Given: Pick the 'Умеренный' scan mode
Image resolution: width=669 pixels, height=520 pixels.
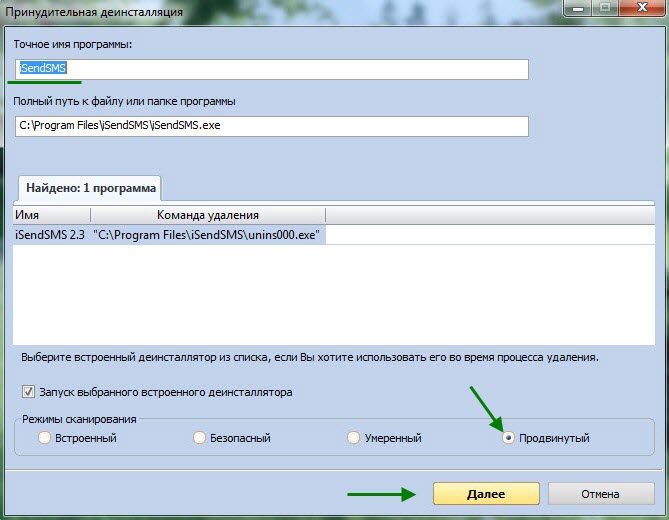Looking at the screenshot, I should [x=353, y=438].
